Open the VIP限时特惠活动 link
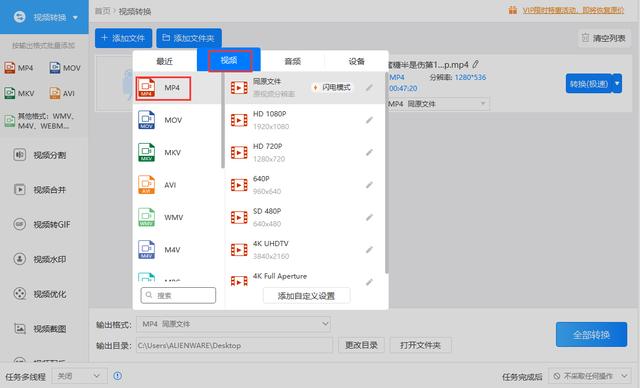Viewport: 640px width, 388px height. pos(573,10)
